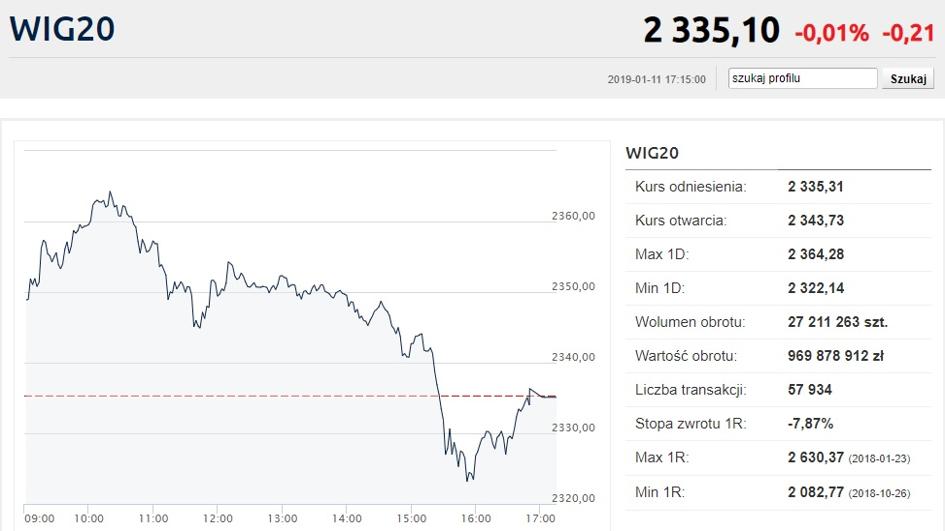The width and height of the screenshot is (945, 531).
Task: Select the Kurs odniesienia row
Action: (x=777, y=187)
